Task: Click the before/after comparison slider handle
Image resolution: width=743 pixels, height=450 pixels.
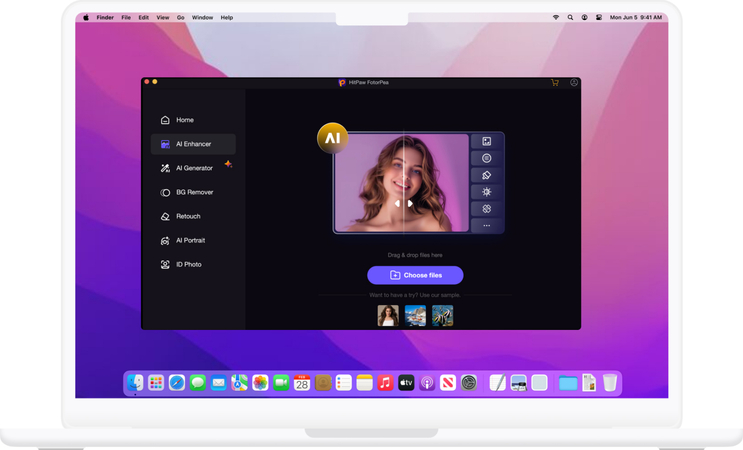Action: coord(403,203)
